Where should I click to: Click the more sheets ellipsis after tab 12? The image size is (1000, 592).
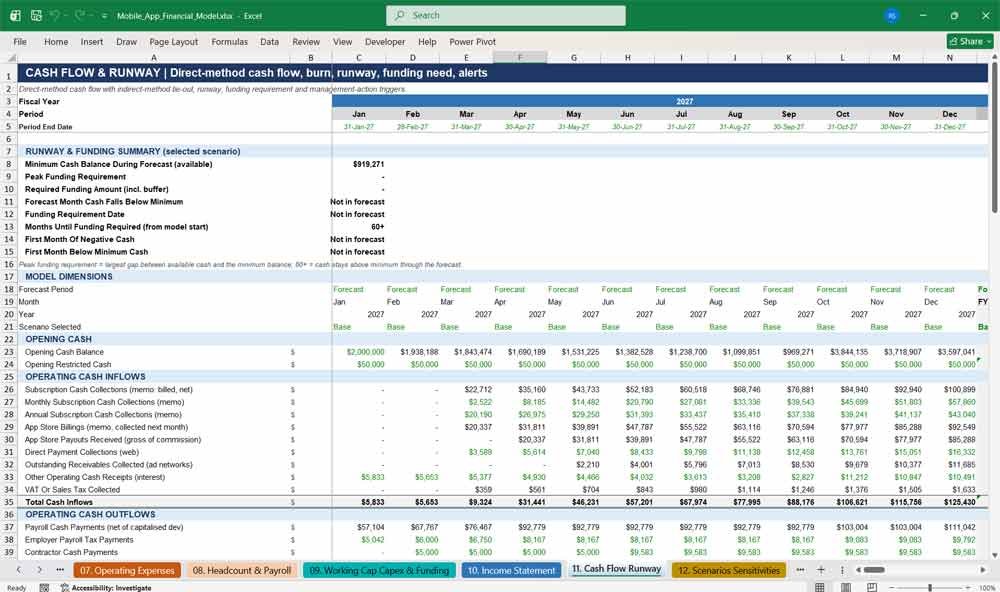(x=800, y=570)
